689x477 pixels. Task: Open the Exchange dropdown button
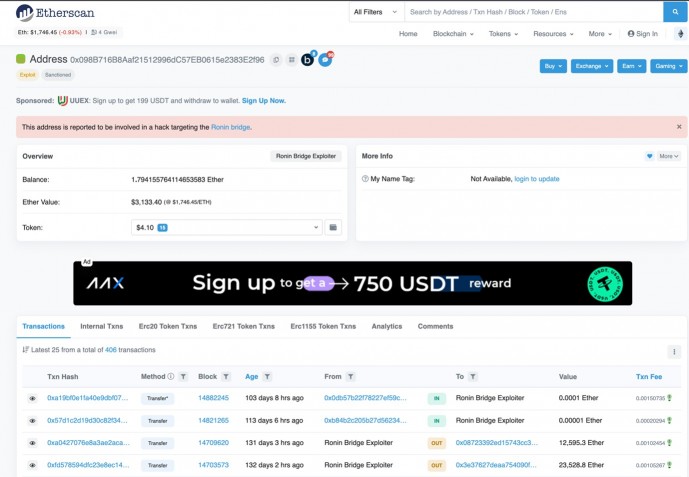[592, 66]
